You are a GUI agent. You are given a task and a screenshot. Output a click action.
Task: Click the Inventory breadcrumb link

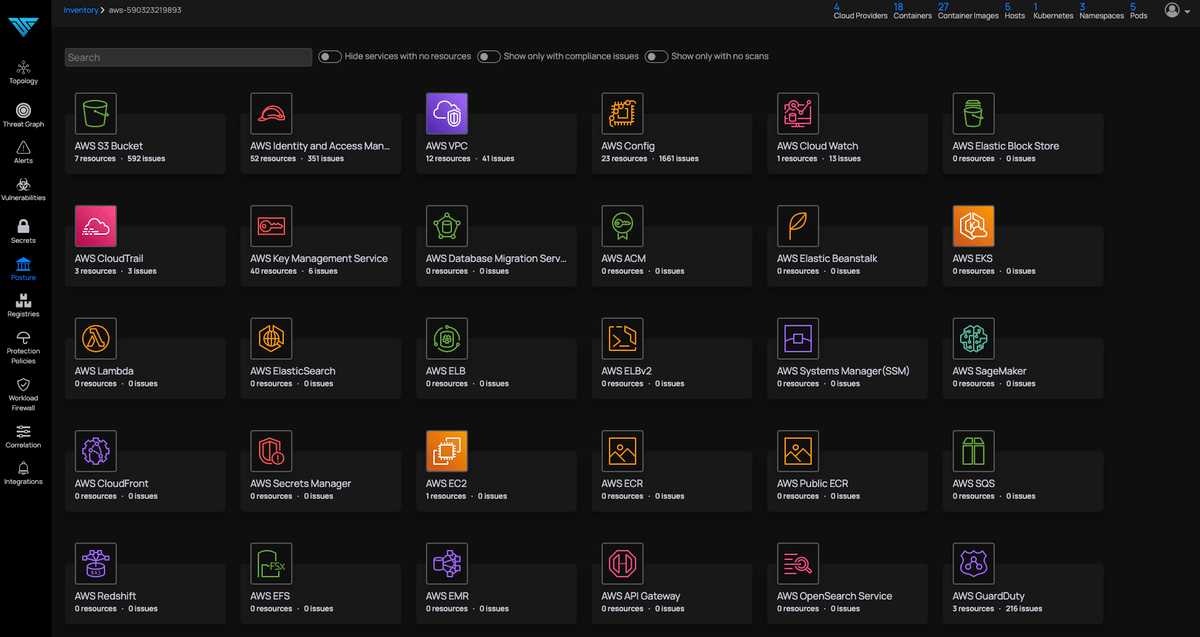point(81,10)
